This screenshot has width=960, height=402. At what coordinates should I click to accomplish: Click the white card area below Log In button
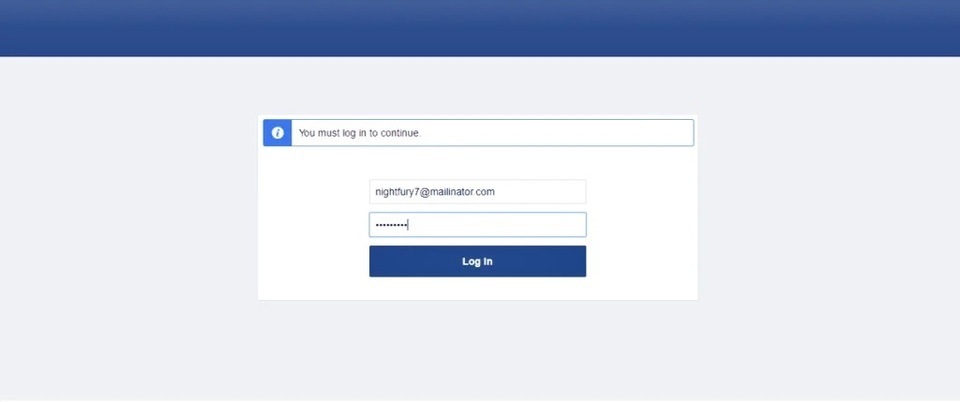pos(478,288)
